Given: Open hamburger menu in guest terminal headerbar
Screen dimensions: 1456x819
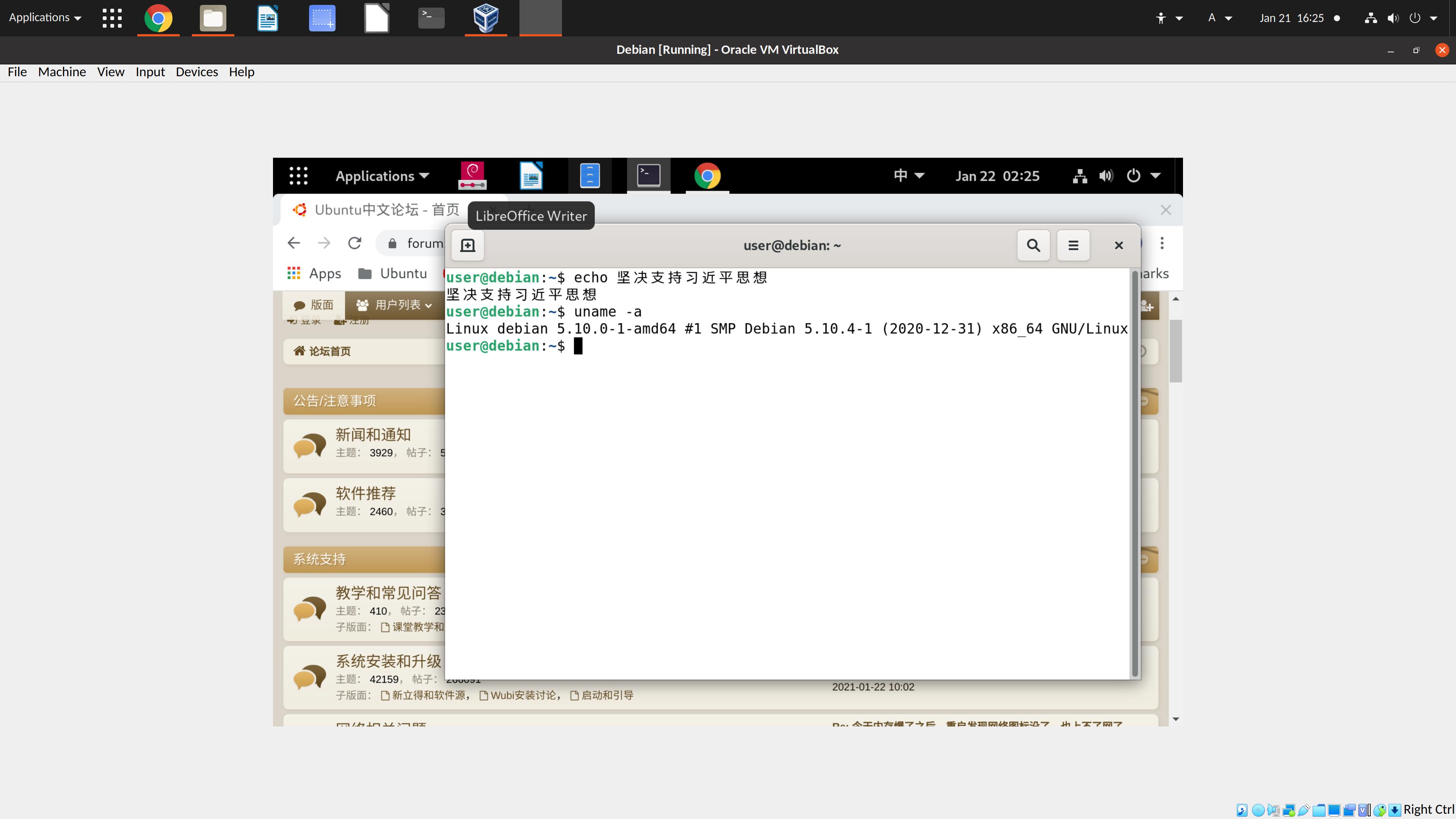Looking at the screenshot, I should click(1073, 245).
